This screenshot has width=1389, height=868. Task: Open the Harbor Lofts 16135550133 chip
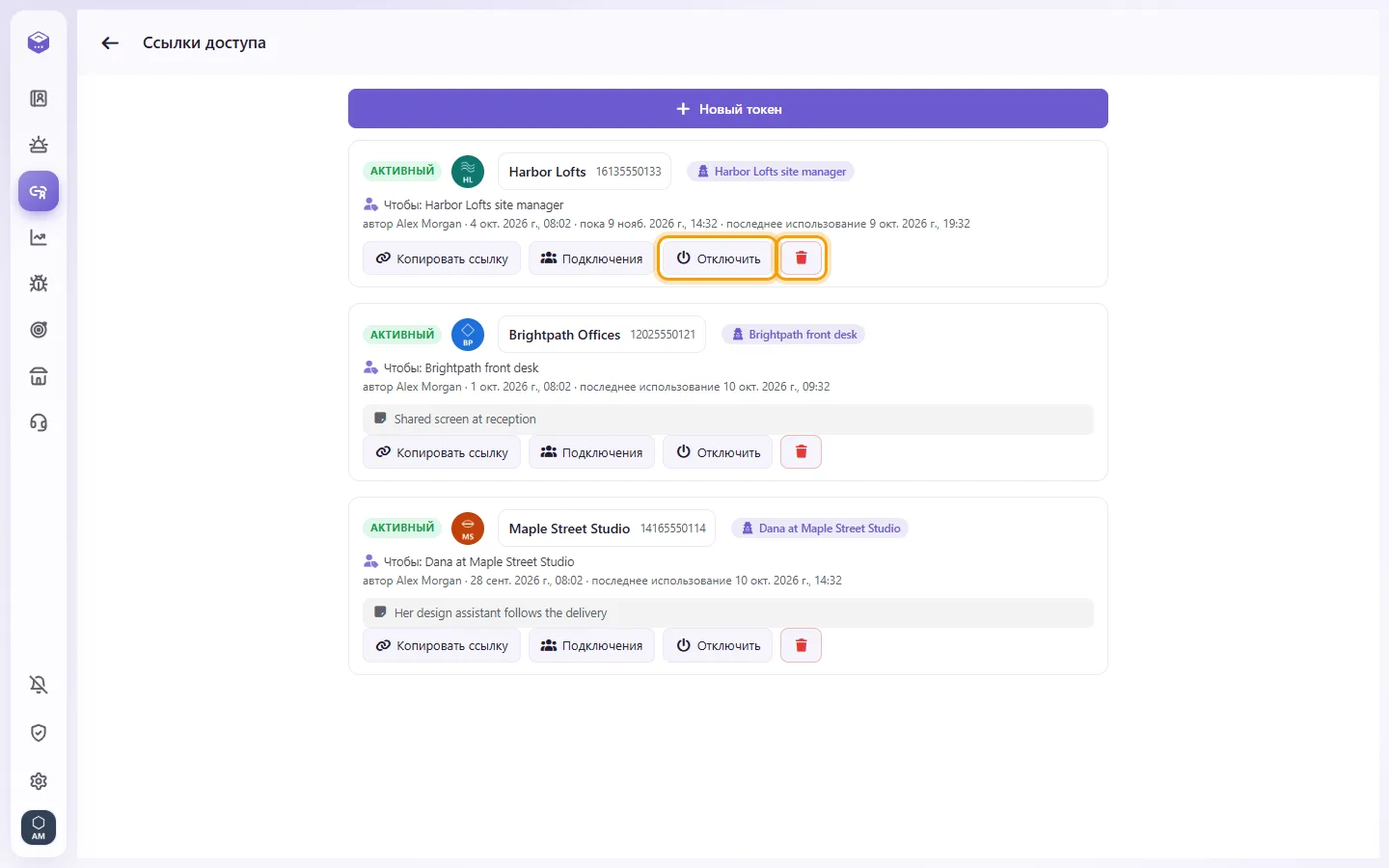585,172
